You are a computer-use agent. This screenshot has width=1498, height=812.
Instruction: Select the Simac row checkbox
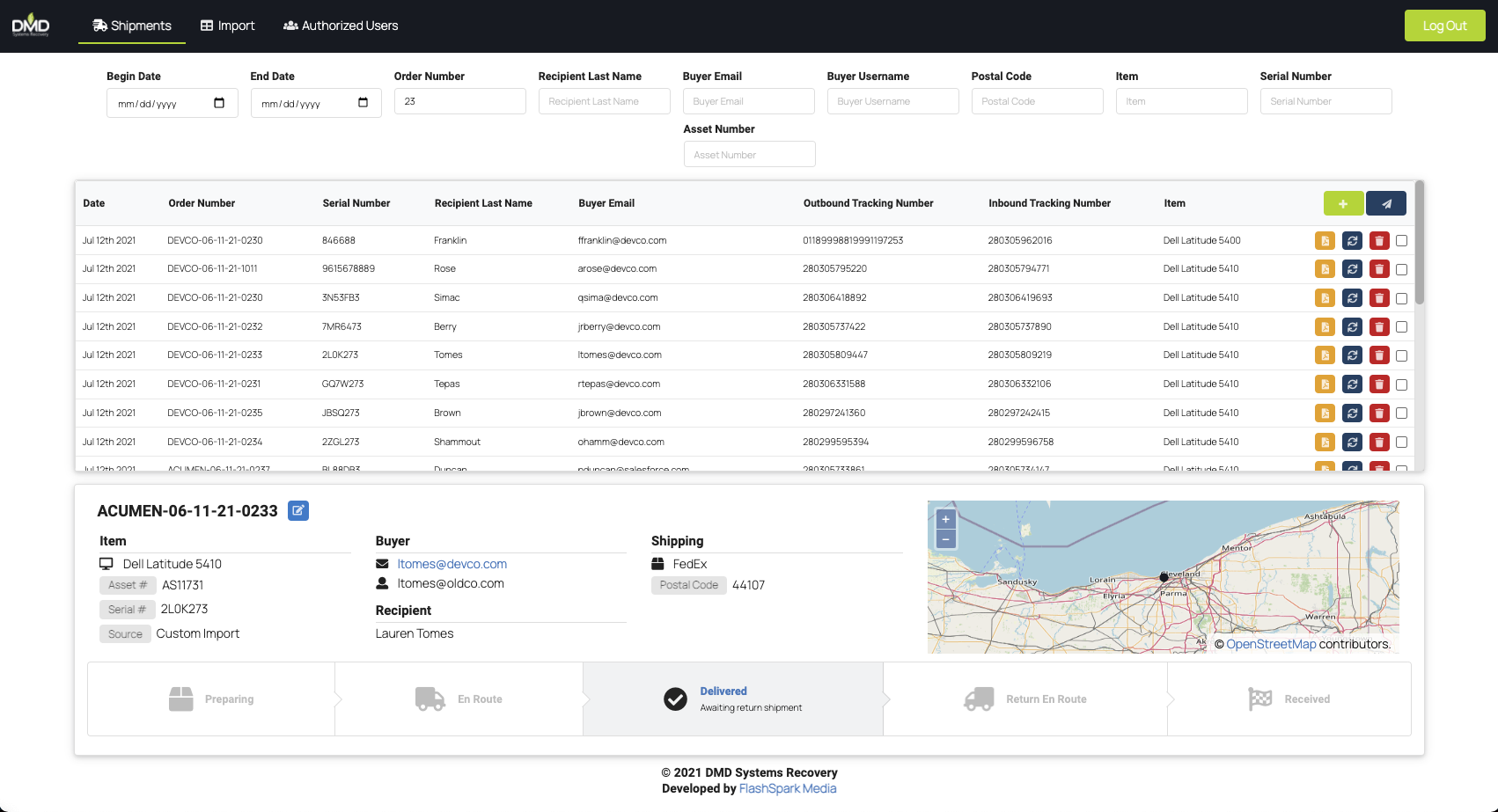[1401, 298]
